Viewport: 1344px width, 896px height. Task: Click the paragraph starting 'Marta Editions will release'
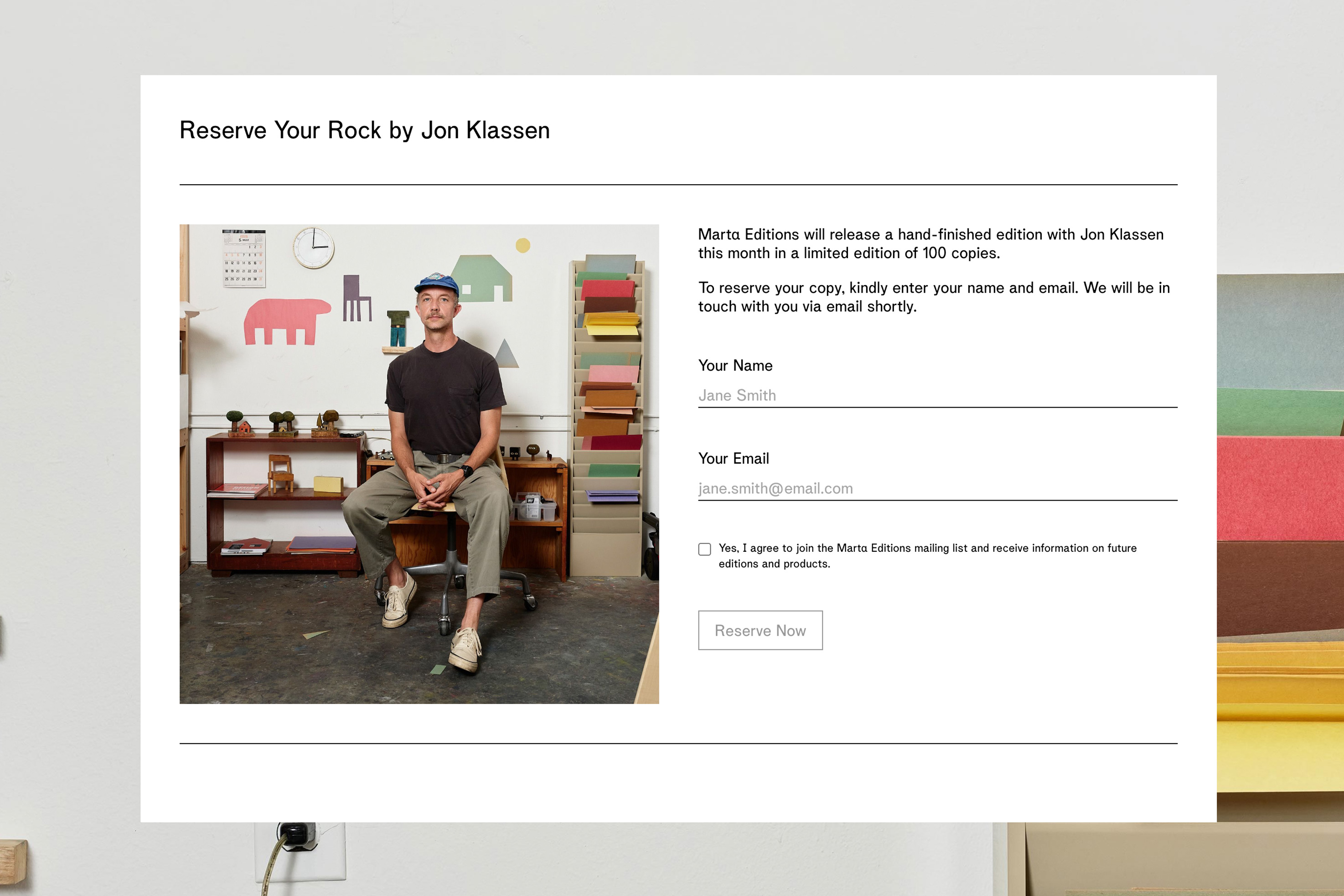point(931,244)
